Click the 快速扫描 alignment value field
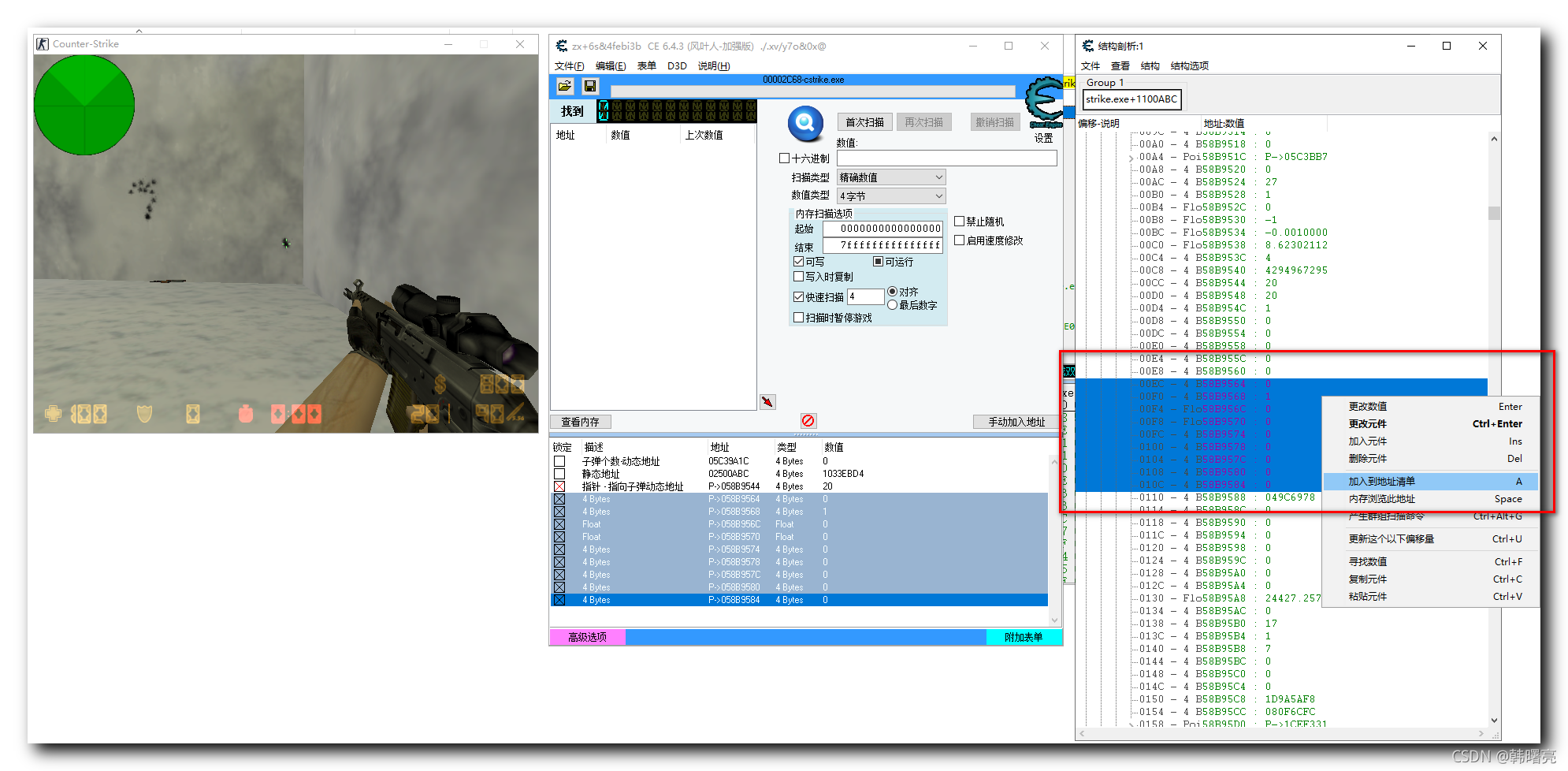The height and width of the screenshot is (771, 1568). [x=865, y=296]
